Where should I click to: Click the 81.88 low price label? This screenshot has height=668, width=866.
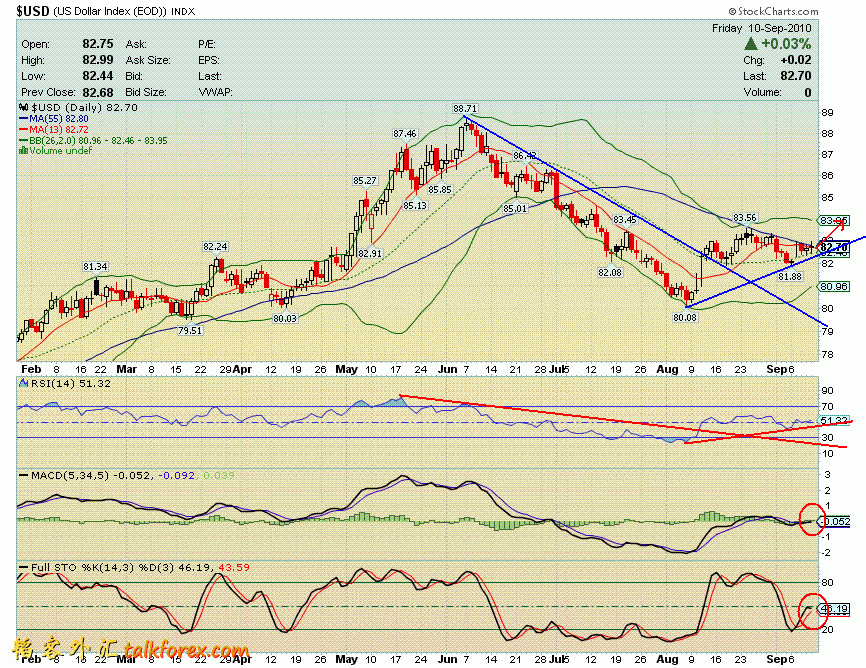pos(790,276)
